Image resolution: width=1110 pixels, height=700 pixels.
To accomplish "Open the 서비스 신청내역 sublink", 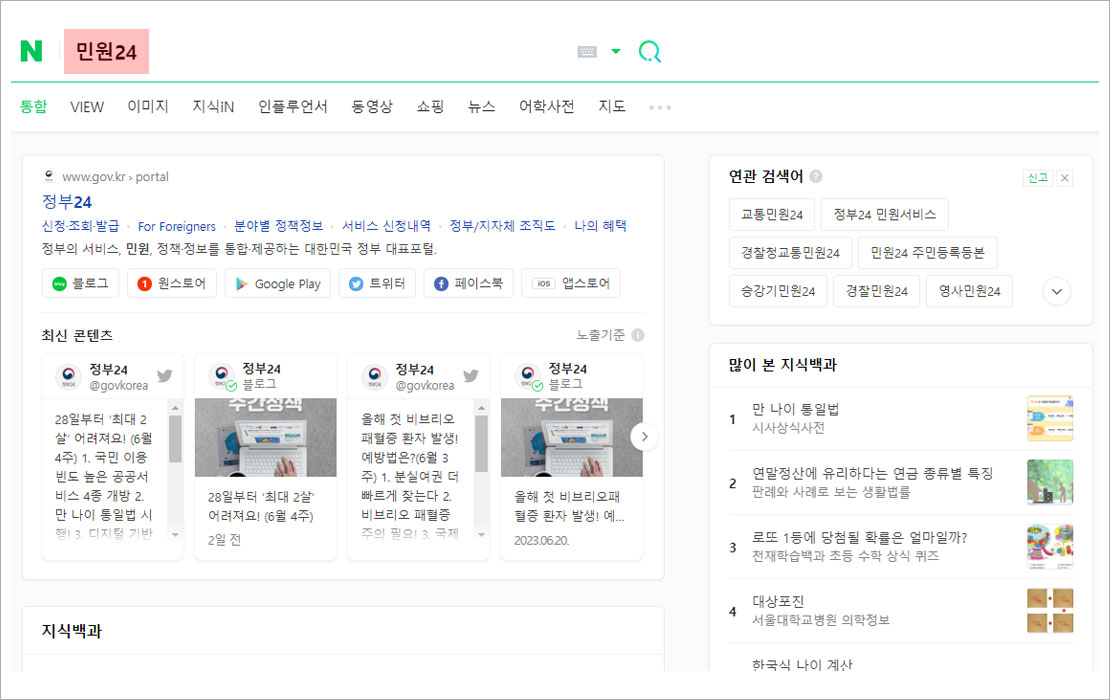I will click(x=387, y=226).
